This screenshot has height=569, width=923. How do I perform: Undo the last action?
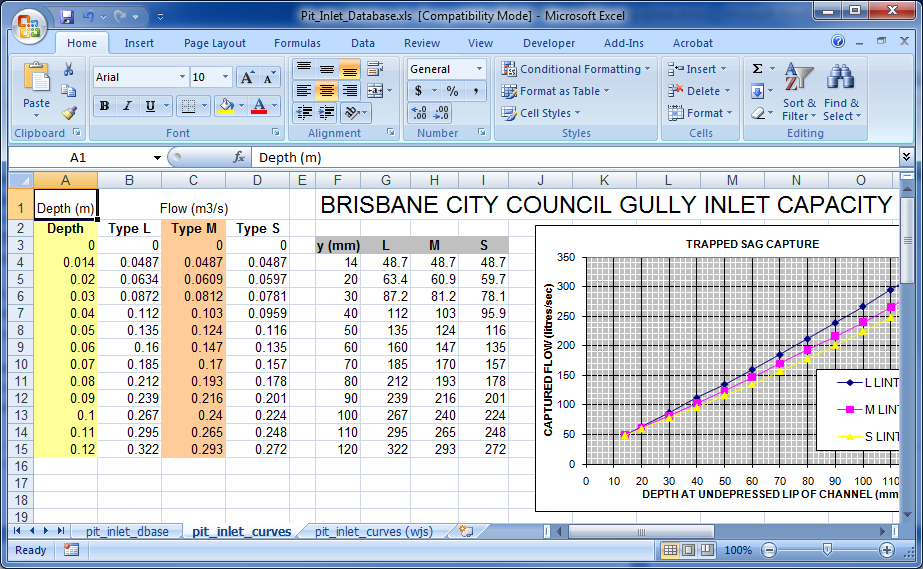click(x=88, y=16)
